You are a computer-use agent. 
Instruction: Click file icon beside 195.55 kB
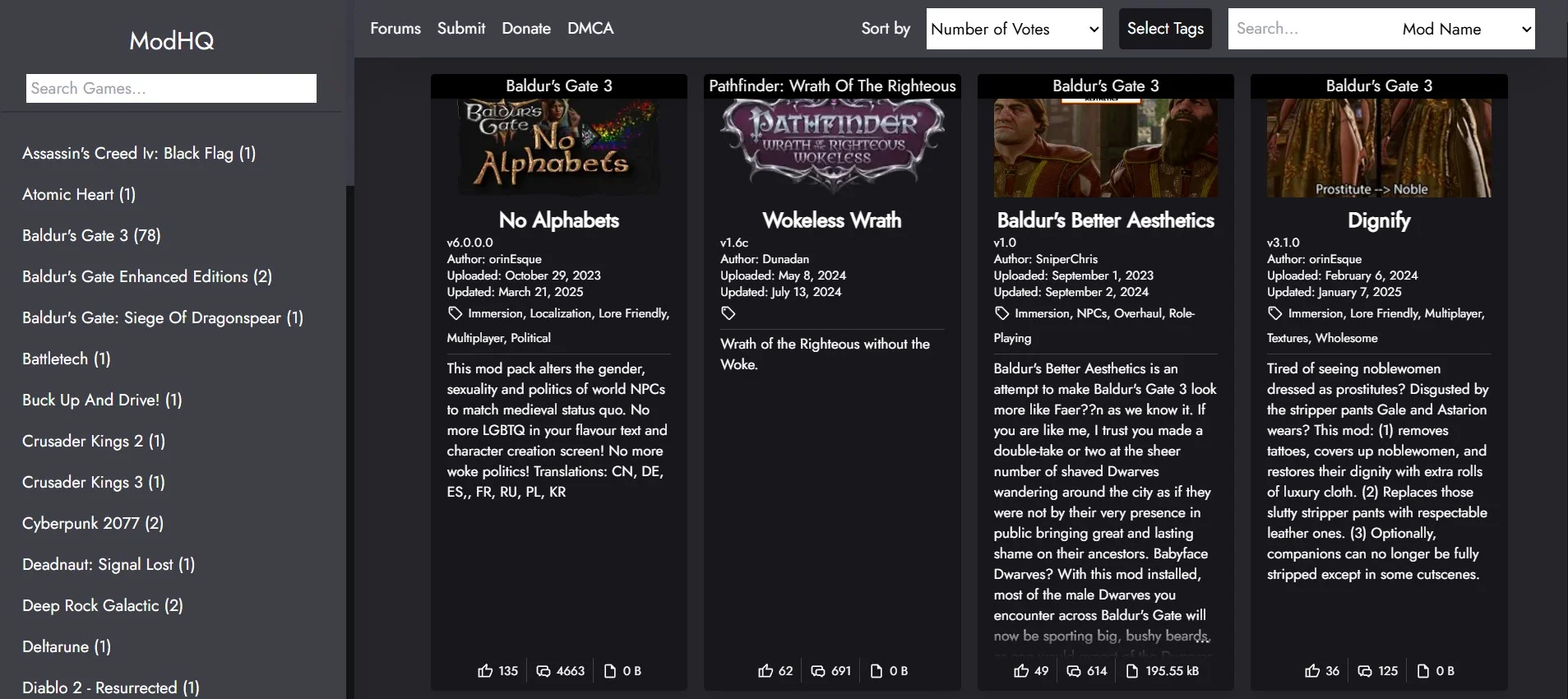[1132, 671]
